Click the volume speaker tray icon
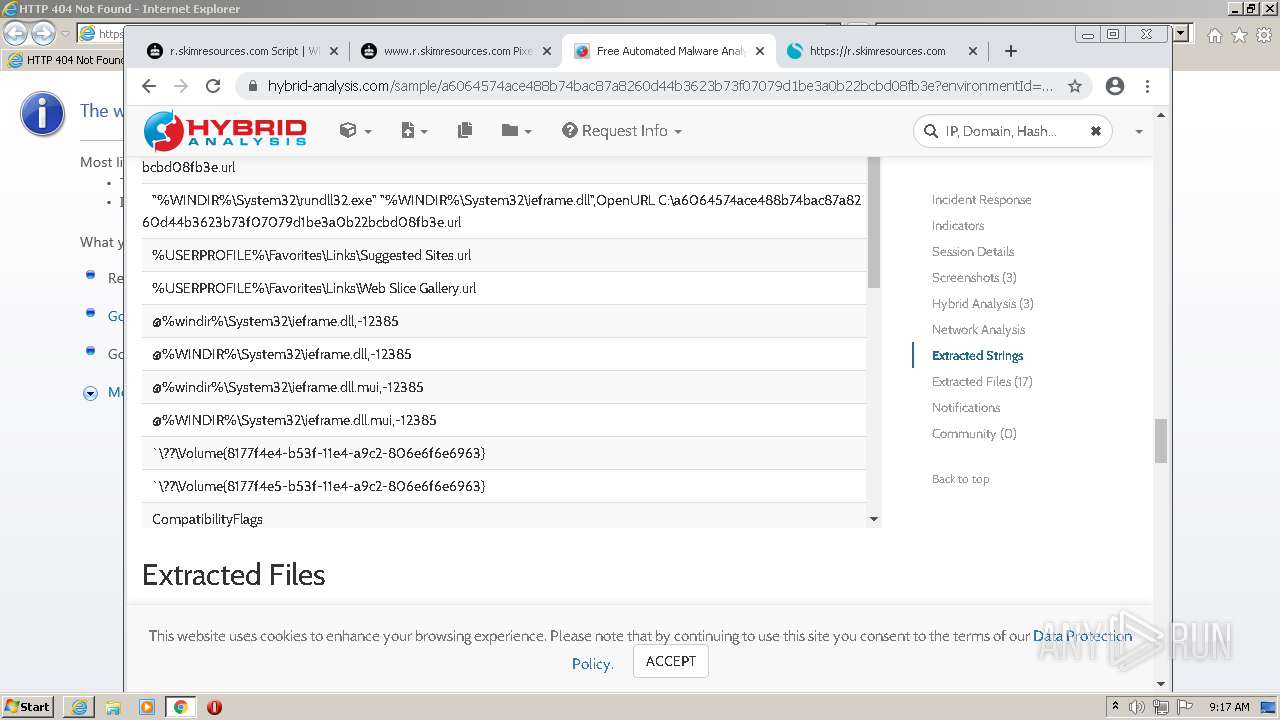The width and height of the screenshot is (1280, 720). click(x=1137, y=707)
